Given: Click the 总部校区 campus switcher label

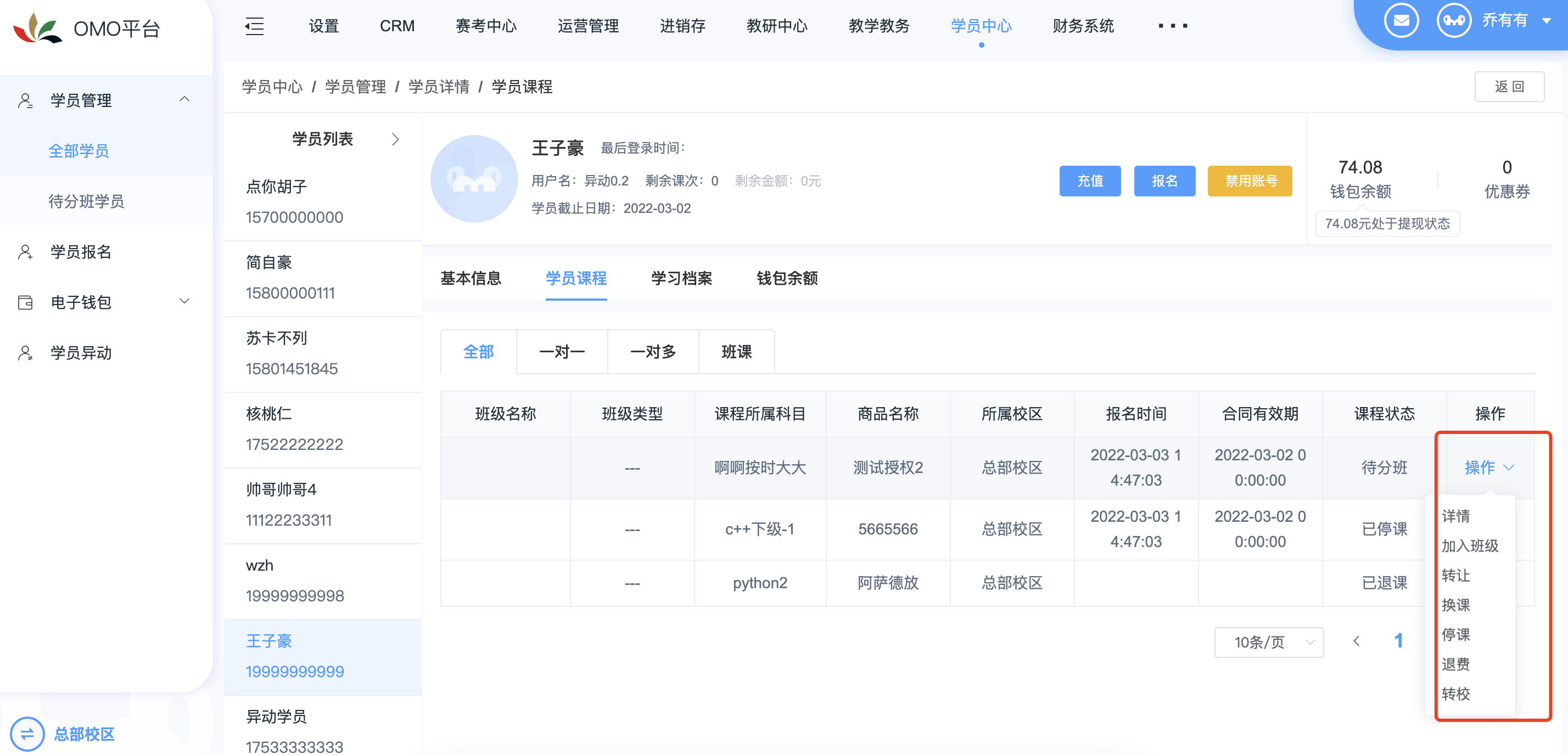Looking at the screenshot, I should [84, 734].
